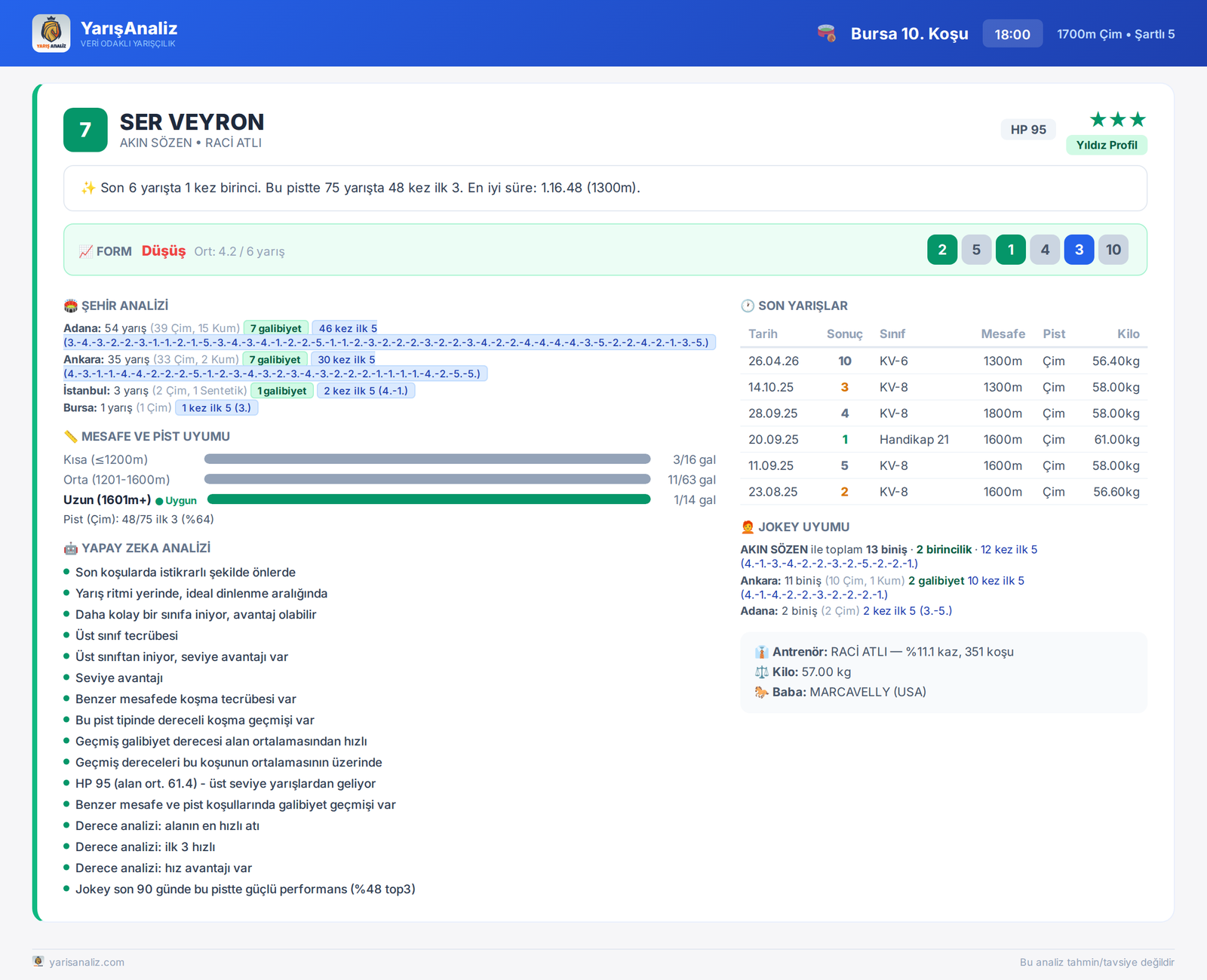Click the Düşüş form trend label
The width and height of the screenshot is (1207, 980).
pyautogui.click(x=164, y=250)
